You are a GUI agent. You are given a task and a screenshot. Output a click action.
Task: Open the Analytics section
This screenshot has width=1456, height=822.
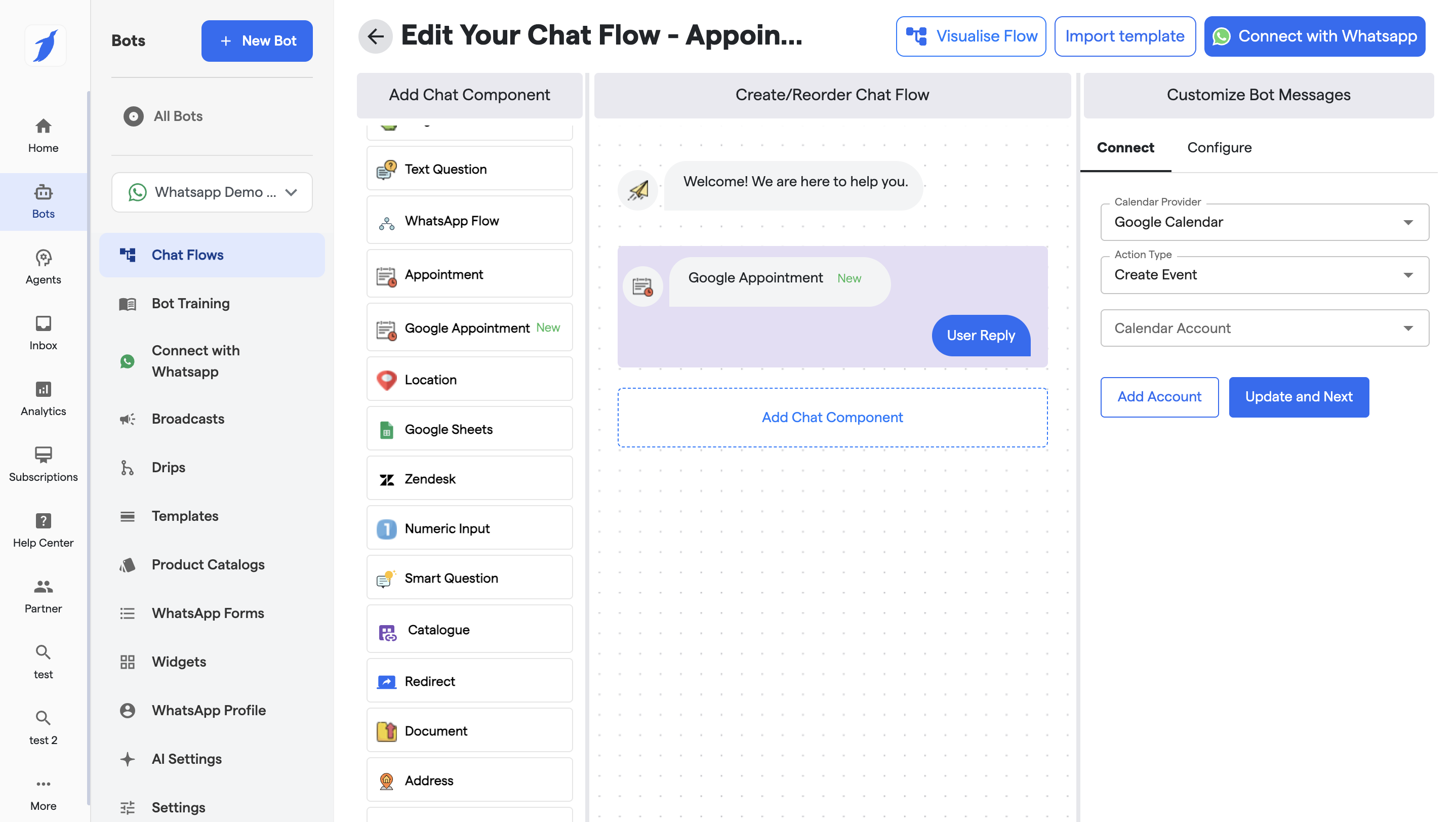(x=43, y=398)
